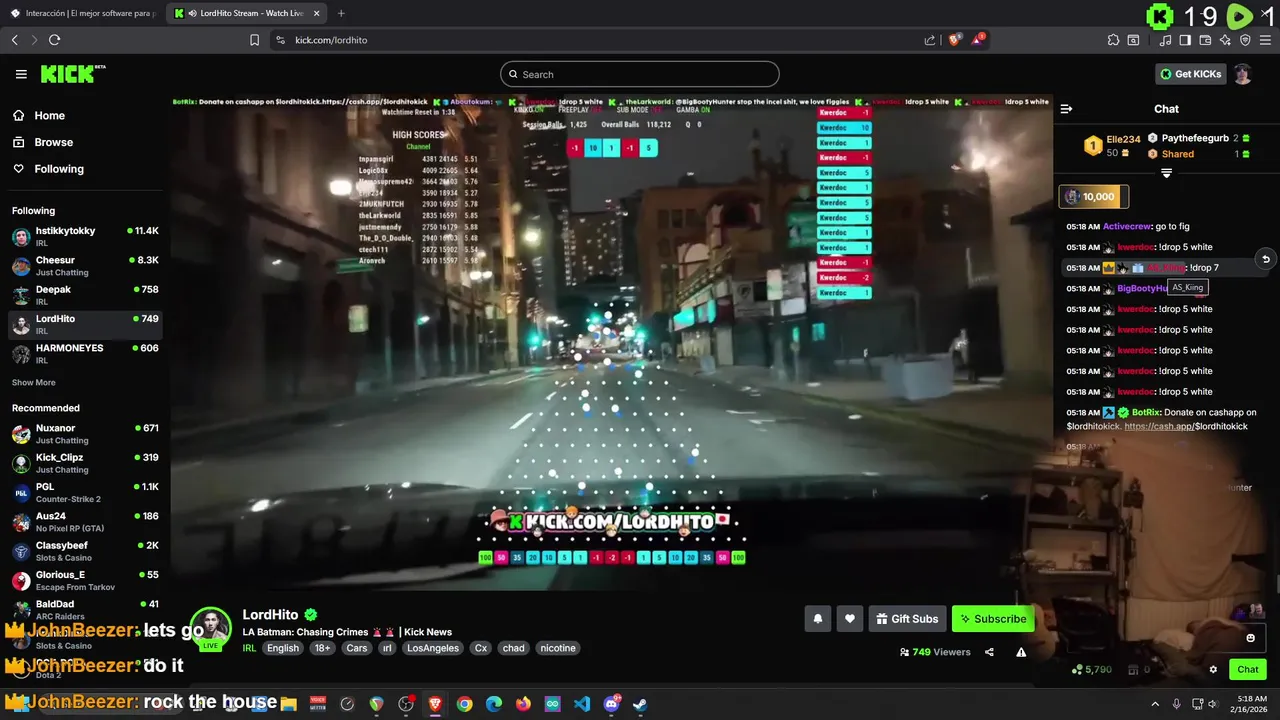Report stream with warning triangle icon
This screenshot has width=1280, height=720.
click(1021, 652)
